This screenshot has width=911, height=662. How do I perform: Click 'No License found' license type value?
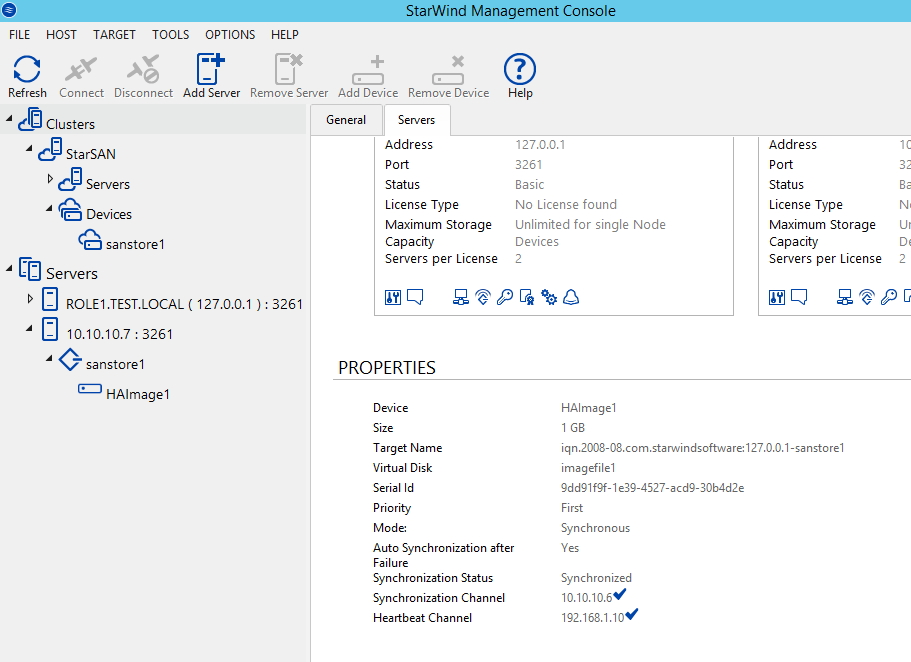(566, 205)
